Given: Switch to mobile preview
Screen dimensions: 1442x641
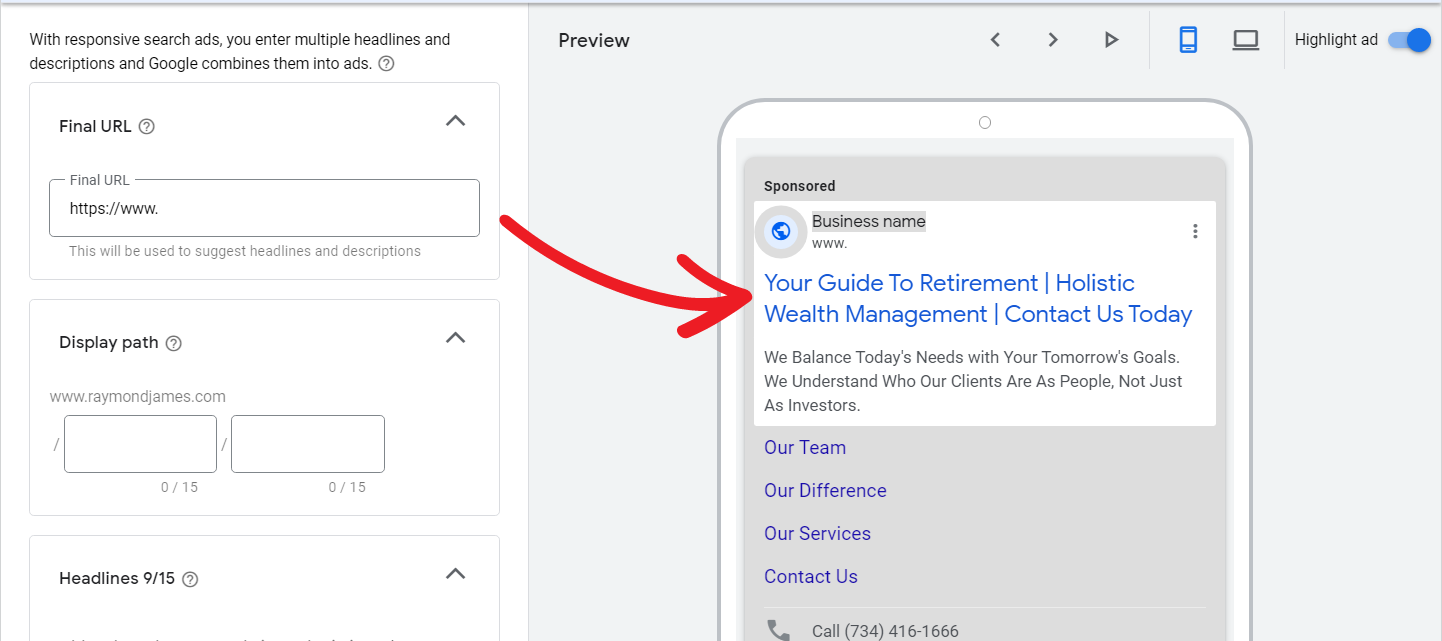Looking at the screenshot, I should [x=1188, y=40].
